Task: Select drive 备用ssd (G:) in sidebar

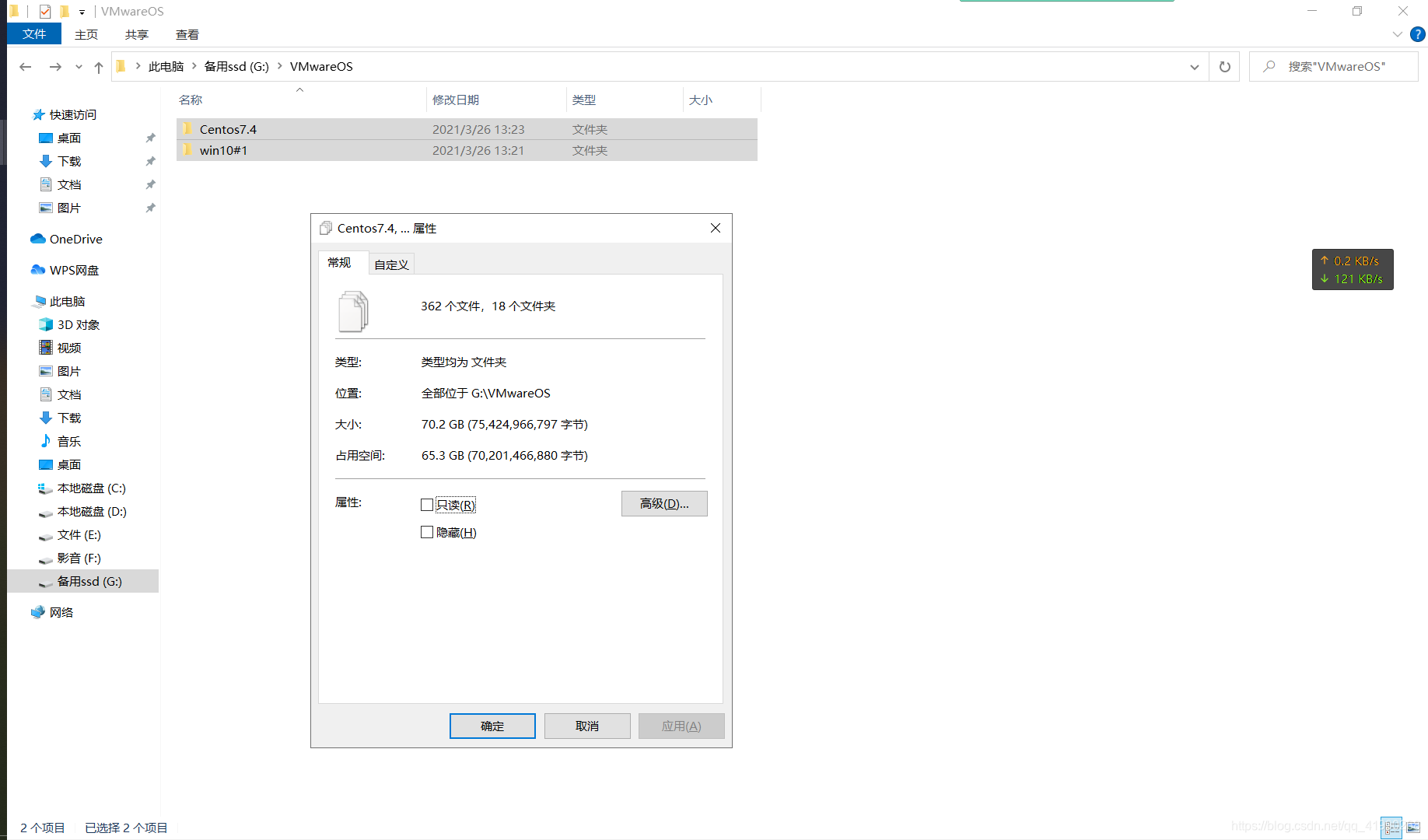Action: pos(82,581)
